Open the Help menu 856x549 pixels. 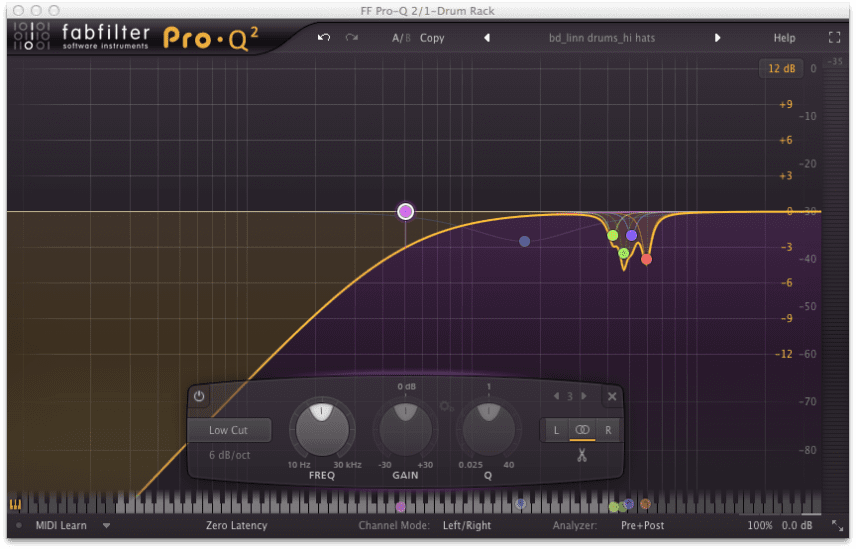784,38
